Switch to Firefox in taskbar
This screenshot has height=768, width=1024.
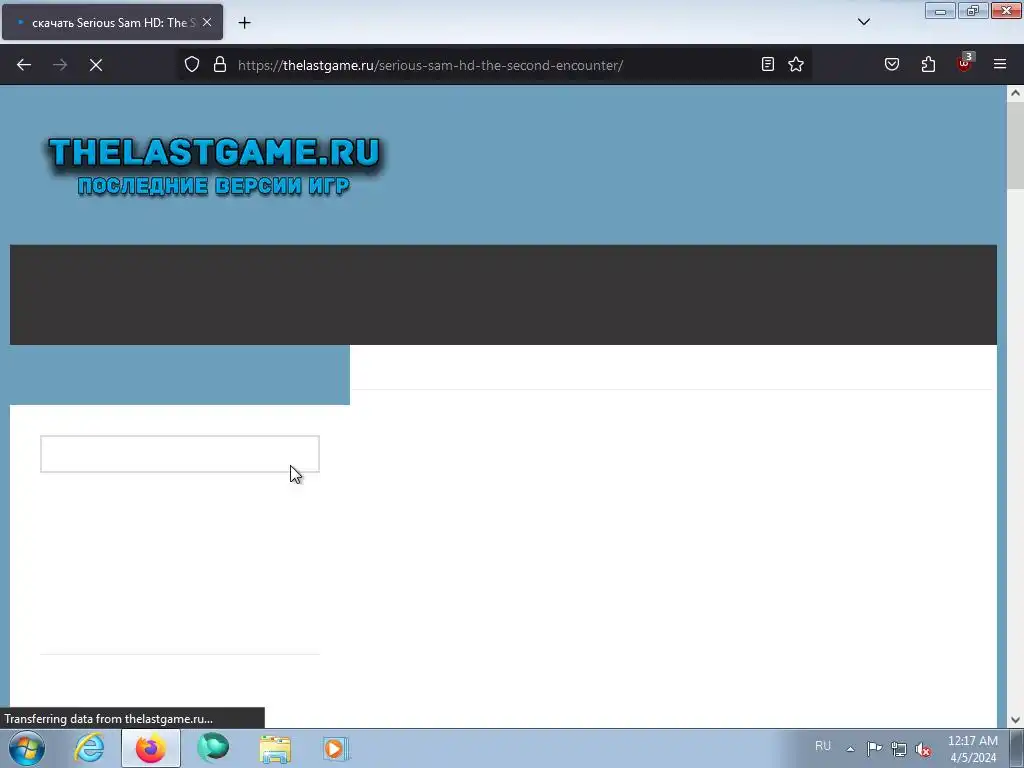click(x=151, y=748)
